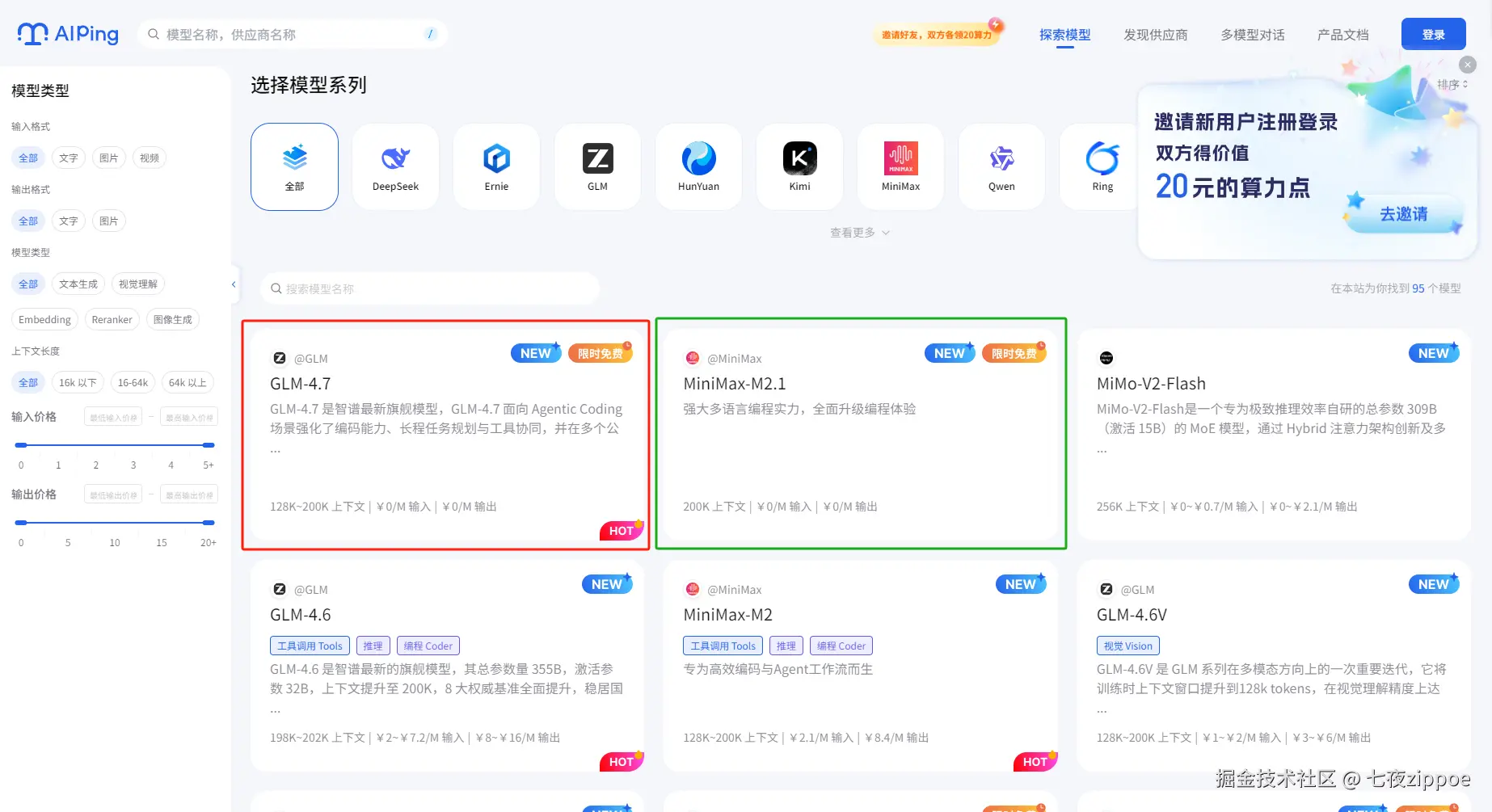Focus the 搜索模型名称 search field
The width and height of the screenshot is (1492, 812).
tap(430, 288)
